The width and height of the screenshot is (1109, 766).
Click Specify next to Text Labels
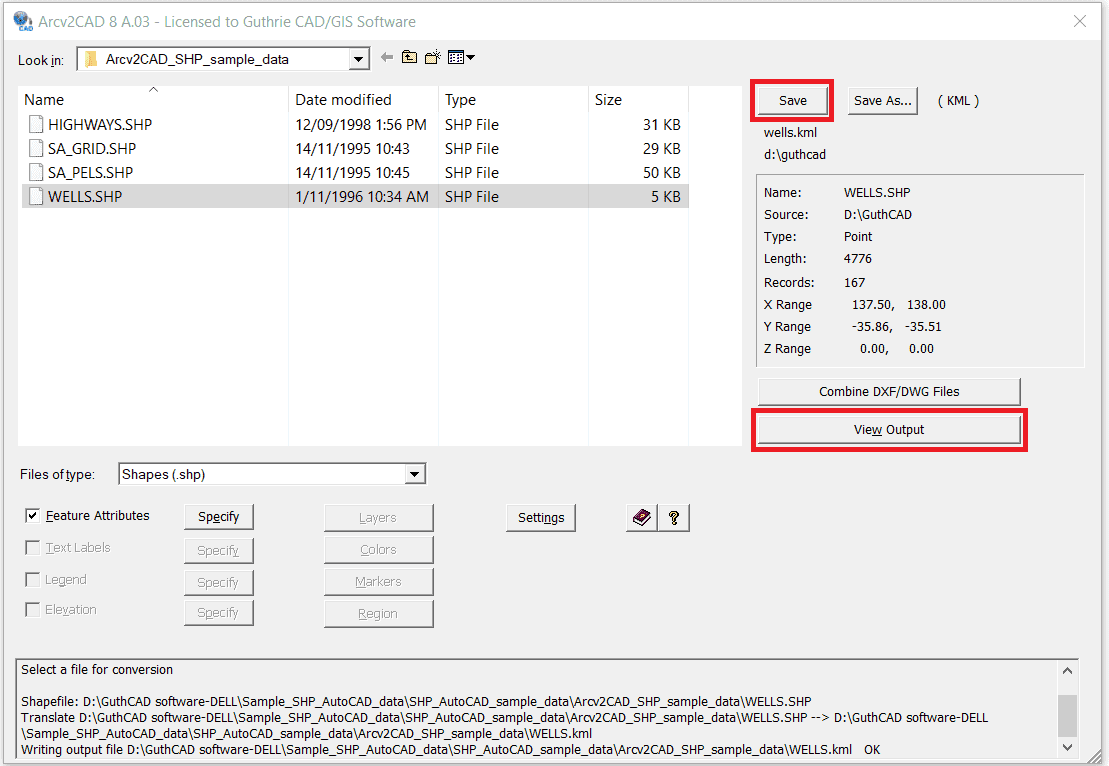[x=219, y=550]
